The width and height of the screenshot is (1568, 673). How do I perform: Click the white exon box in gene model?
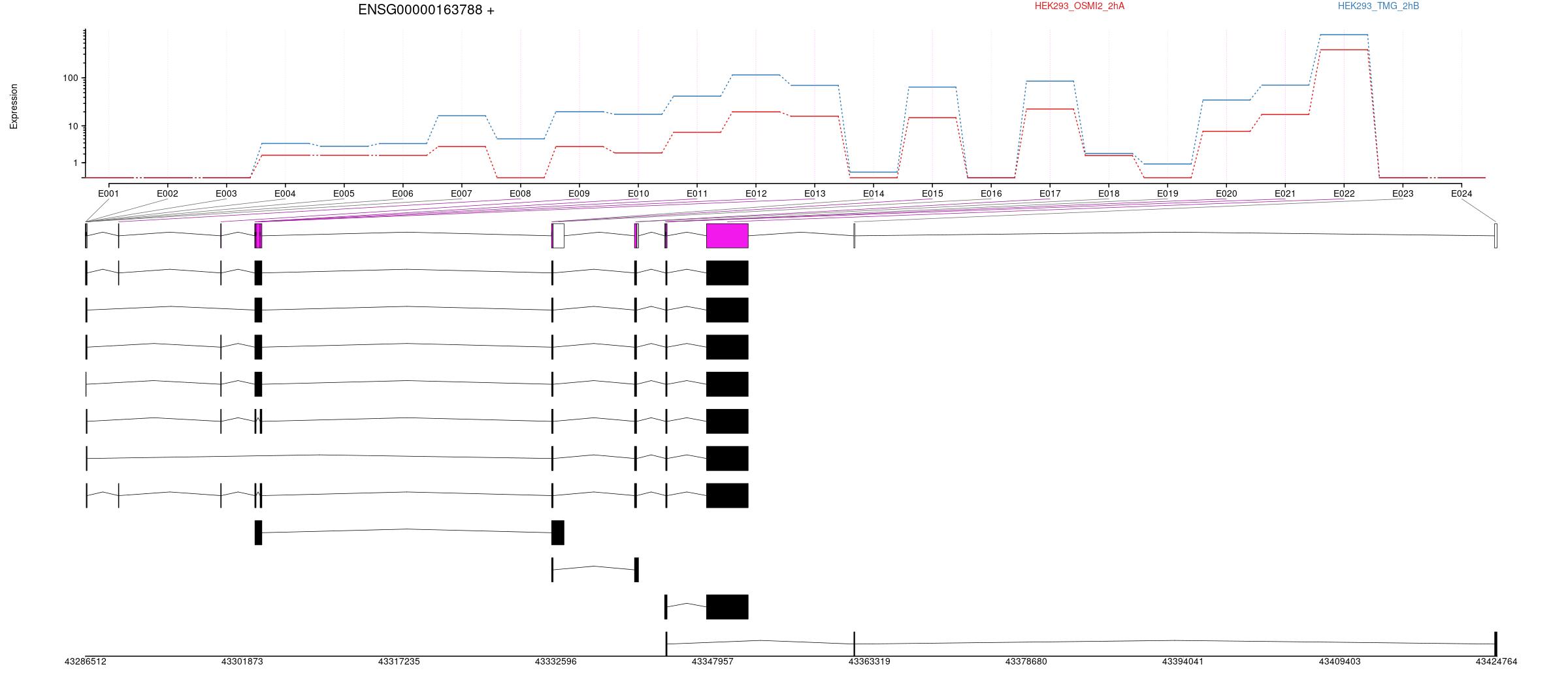tap(559, 236)
